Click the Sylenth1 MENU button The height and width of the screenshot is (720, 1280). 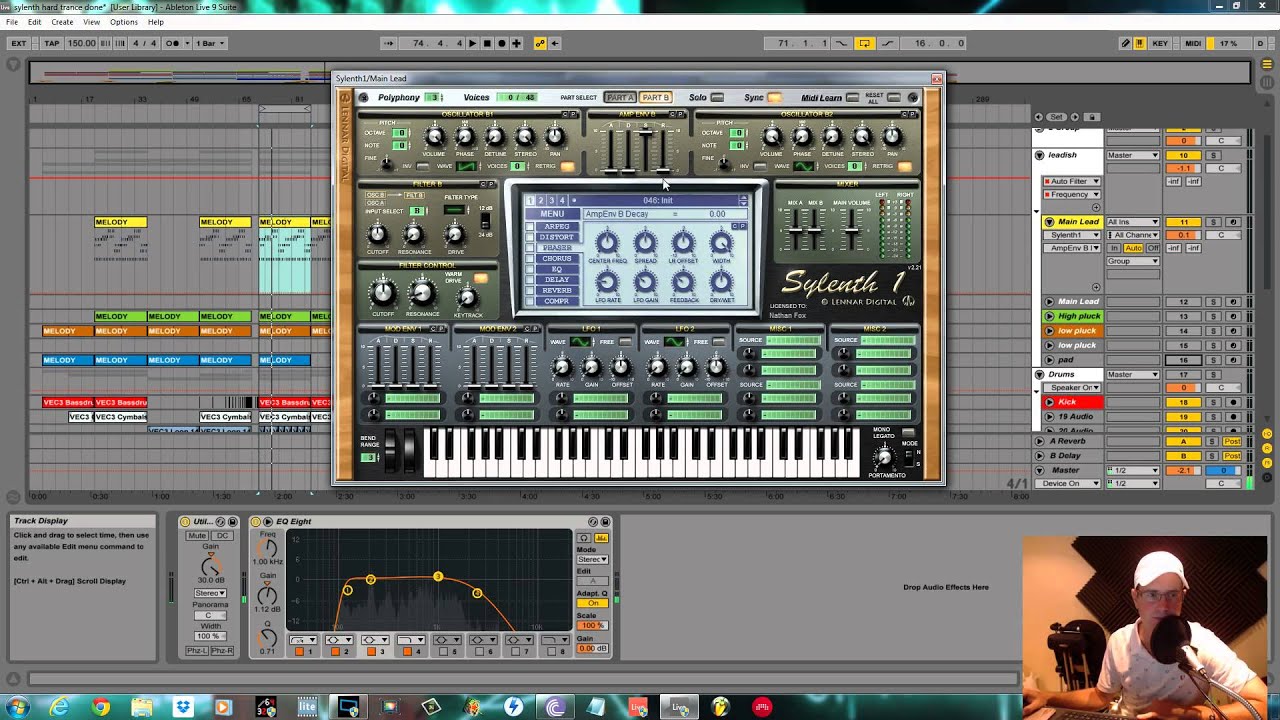coord(552,214)
